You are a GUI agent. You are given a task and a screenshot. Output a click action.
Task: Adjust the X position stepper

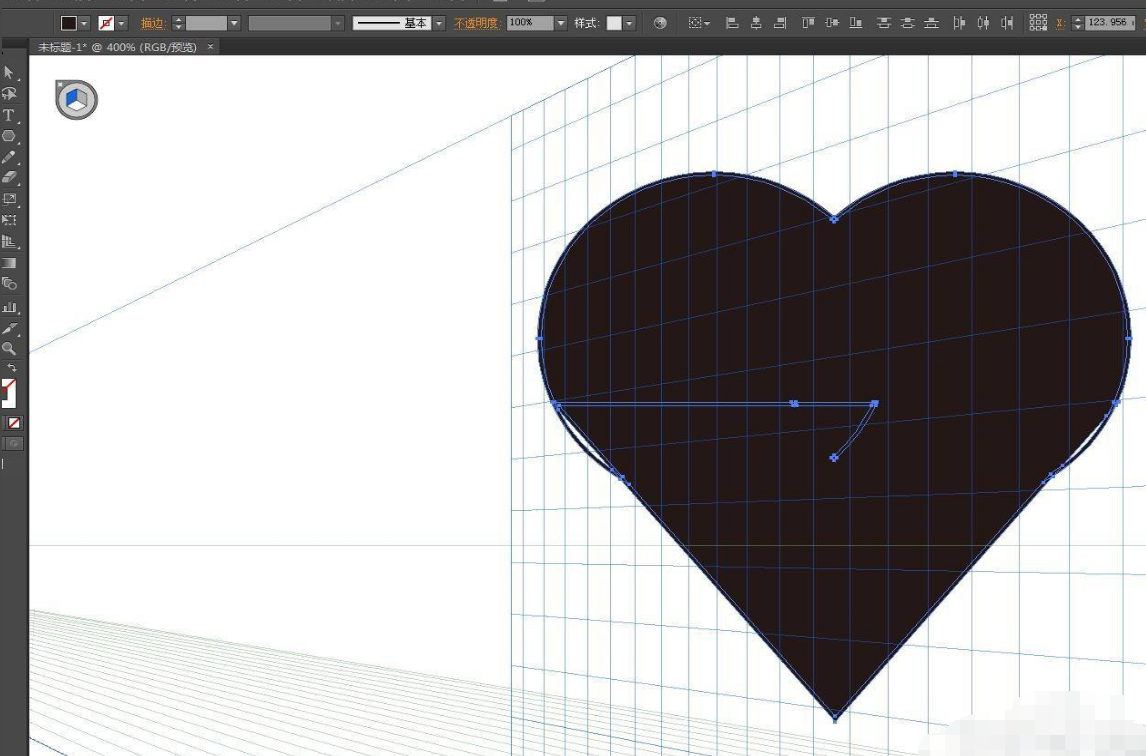click(1077, 23)
